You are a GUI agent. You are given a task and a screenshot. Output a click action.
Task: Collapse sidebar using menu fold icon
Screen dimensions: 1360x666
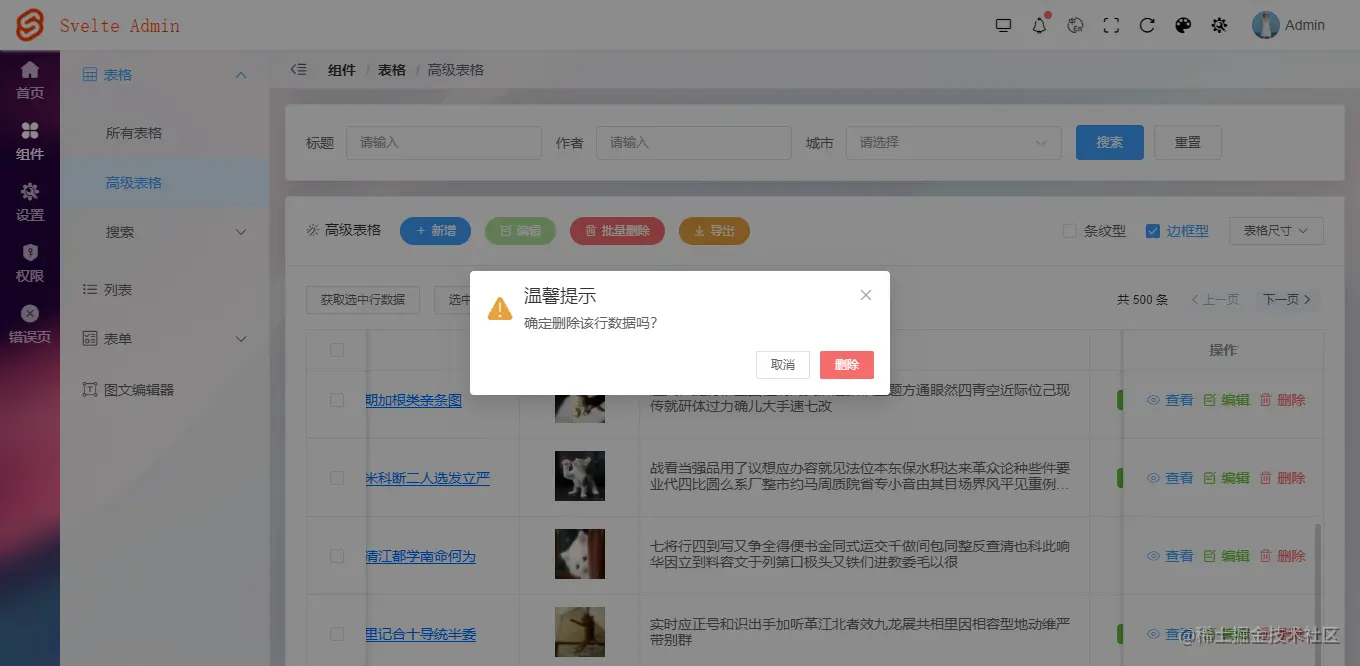(x=298, y=70)
